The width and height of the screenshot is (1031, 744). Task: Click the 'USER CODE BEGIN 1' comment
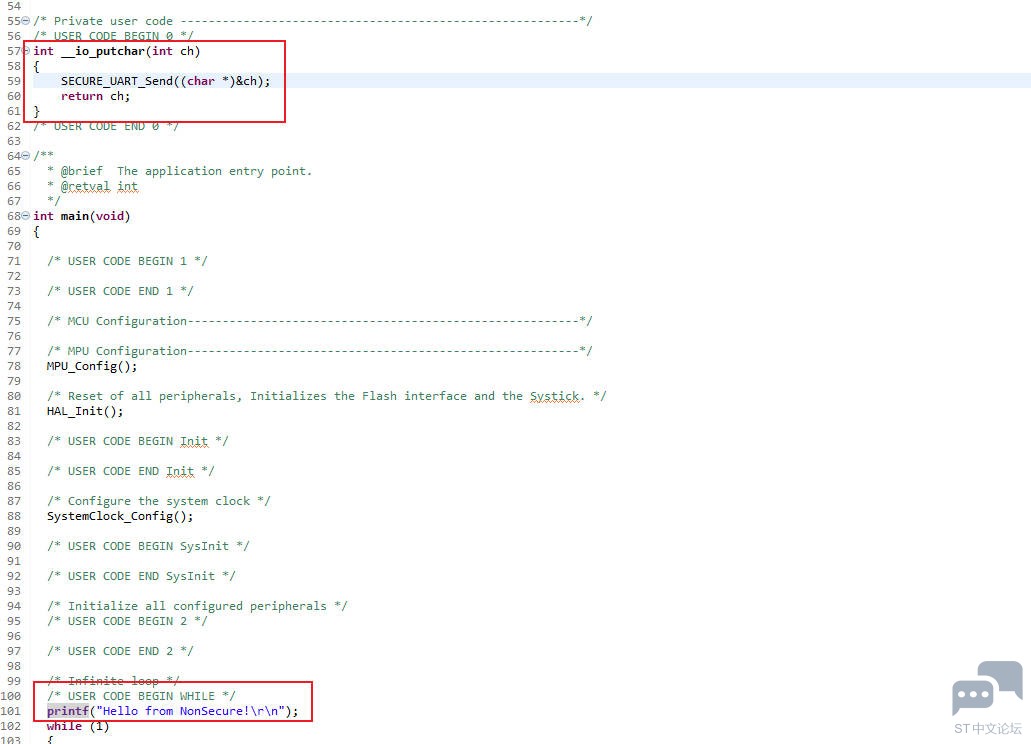127,261
